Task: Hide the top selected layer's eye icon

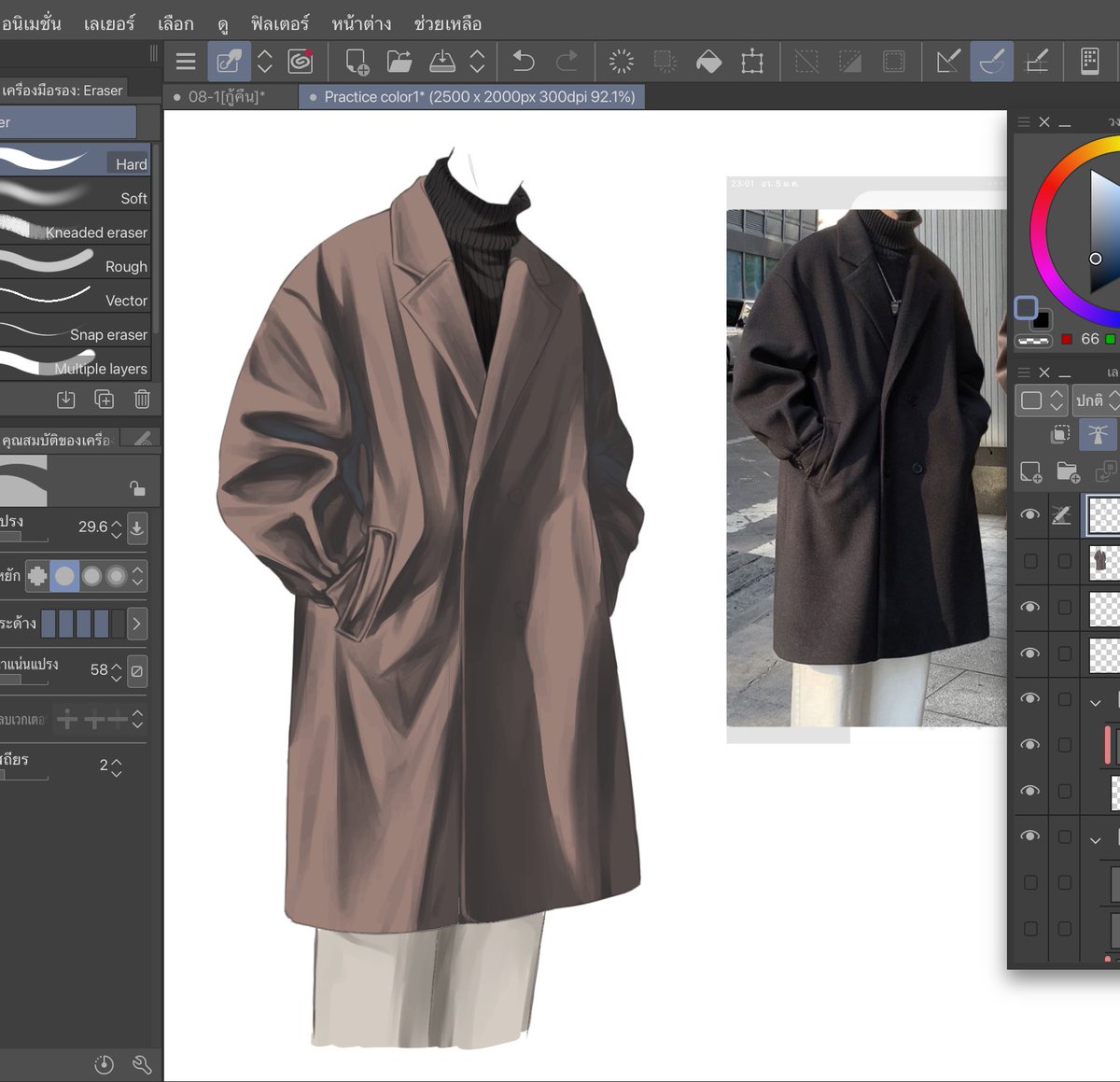Action: point(1030,514)
